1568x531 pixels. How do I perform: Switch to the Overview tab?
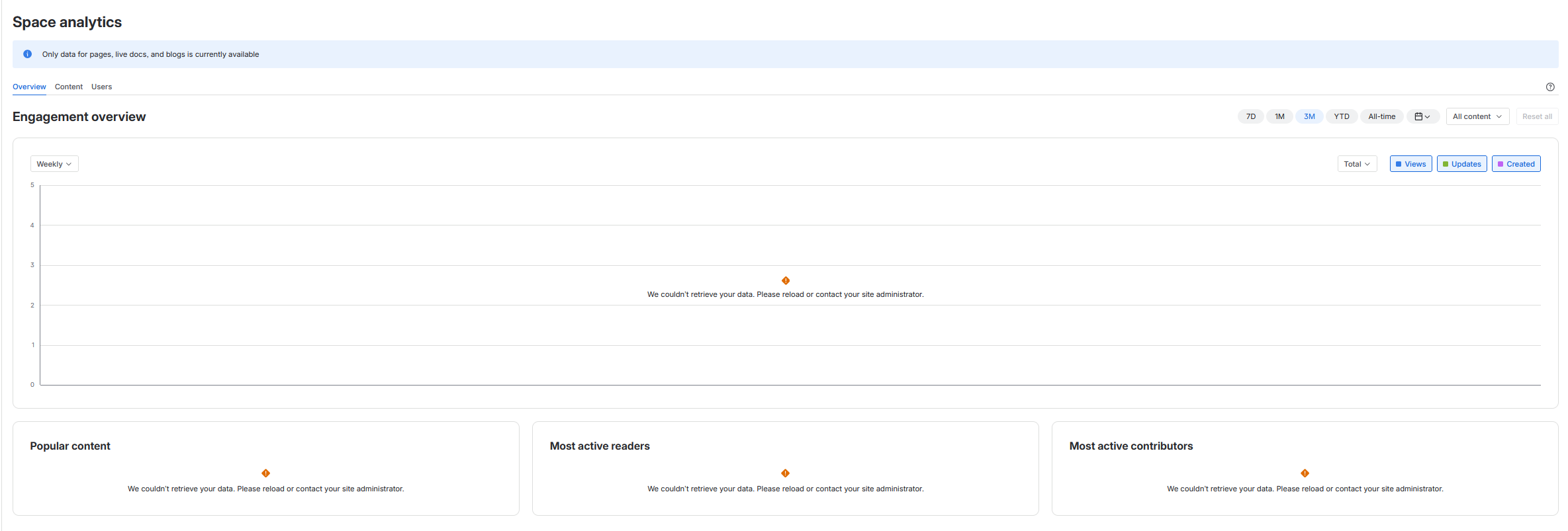tap(29, 87)
